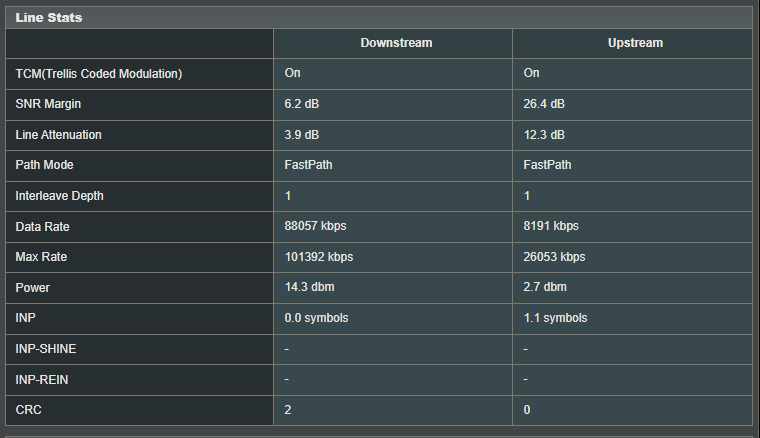Select the Downstream column header

point(396,43)
